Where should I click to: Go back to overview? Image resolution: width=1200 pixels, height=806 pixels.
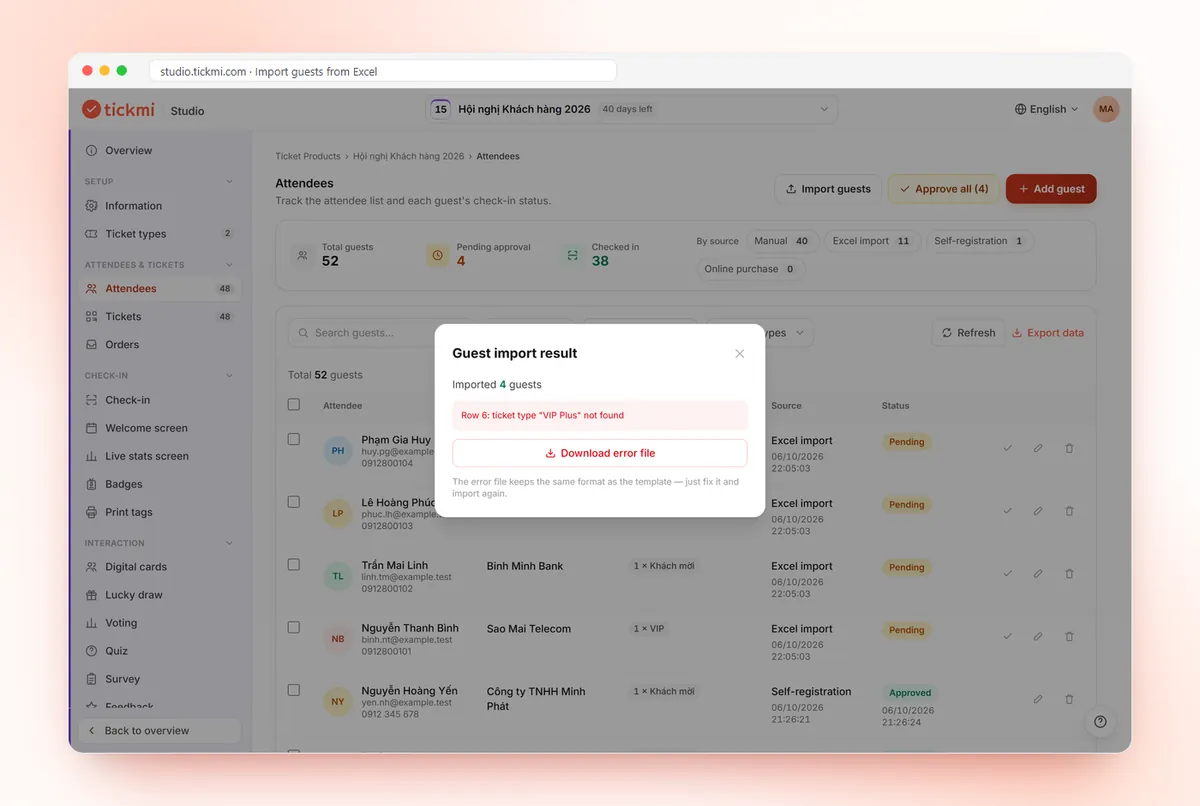[x=160, y=731]
